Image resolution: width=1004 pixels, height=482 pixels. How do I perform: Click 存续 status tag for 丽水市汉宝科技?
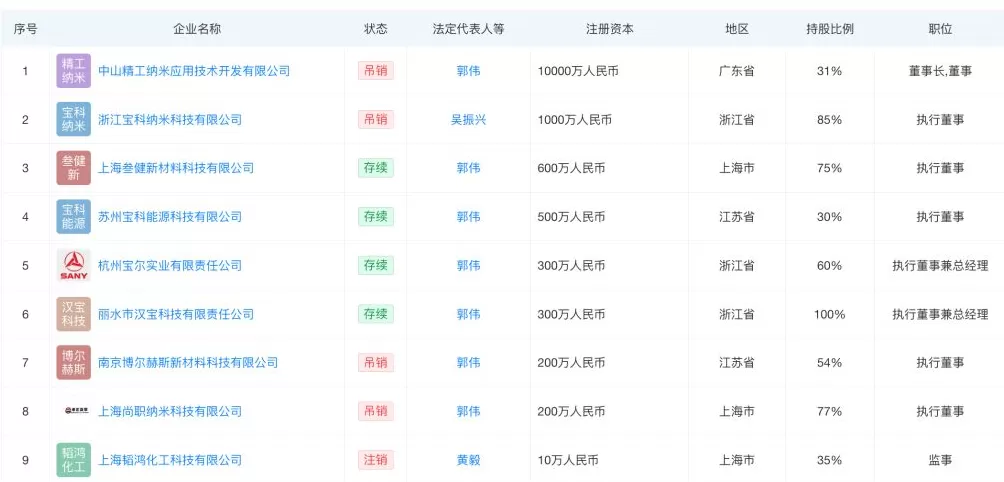376,314
